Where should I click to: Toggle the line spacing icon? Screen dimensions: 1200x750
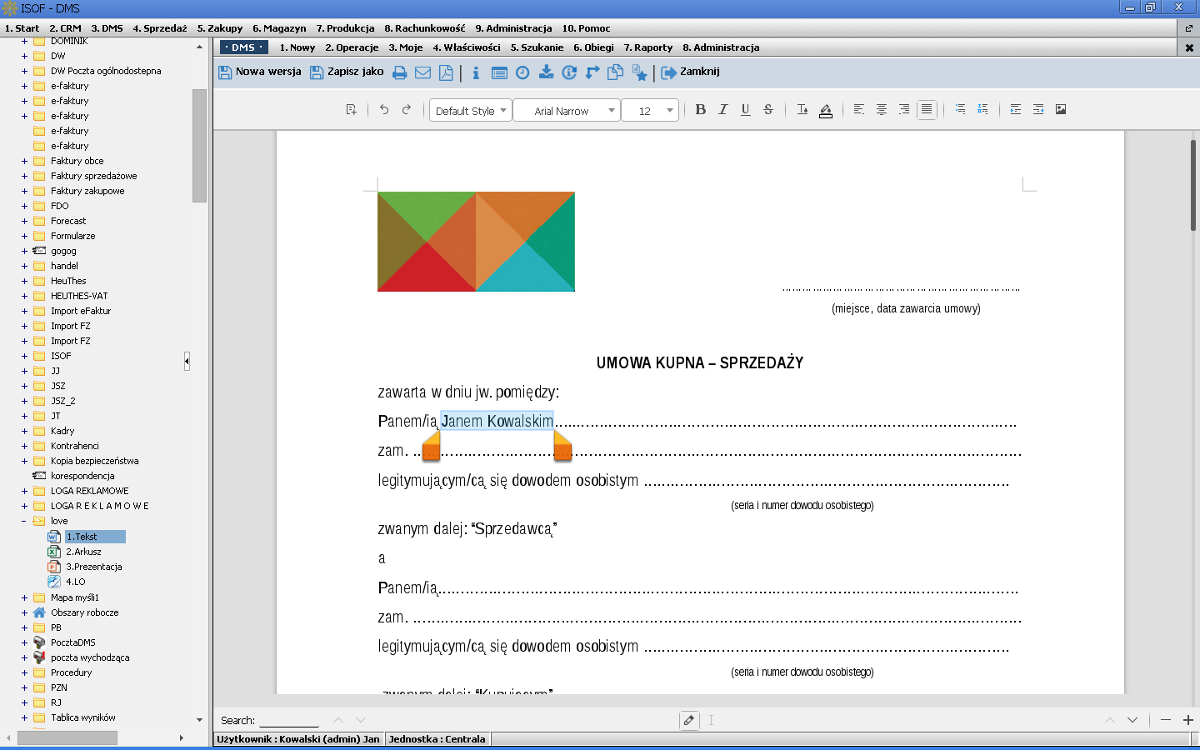coord(960,110)
